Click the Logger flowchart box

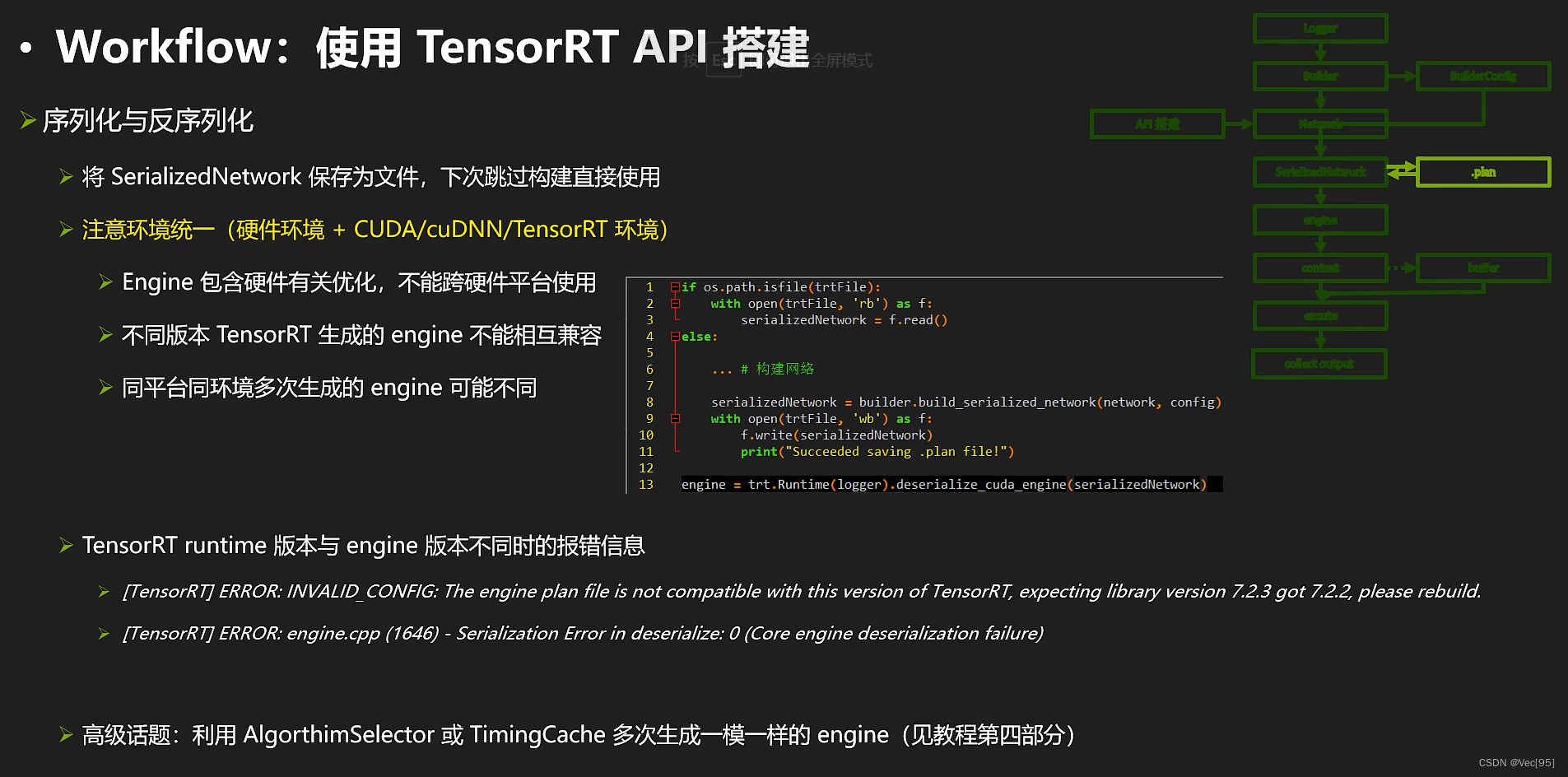[1320, 28]
